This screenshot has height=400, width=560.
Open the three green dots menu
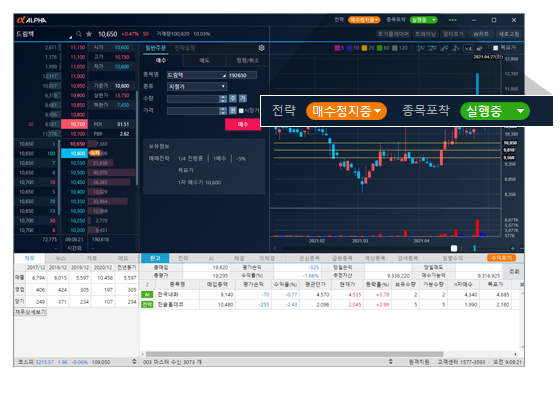click(452, 20)
